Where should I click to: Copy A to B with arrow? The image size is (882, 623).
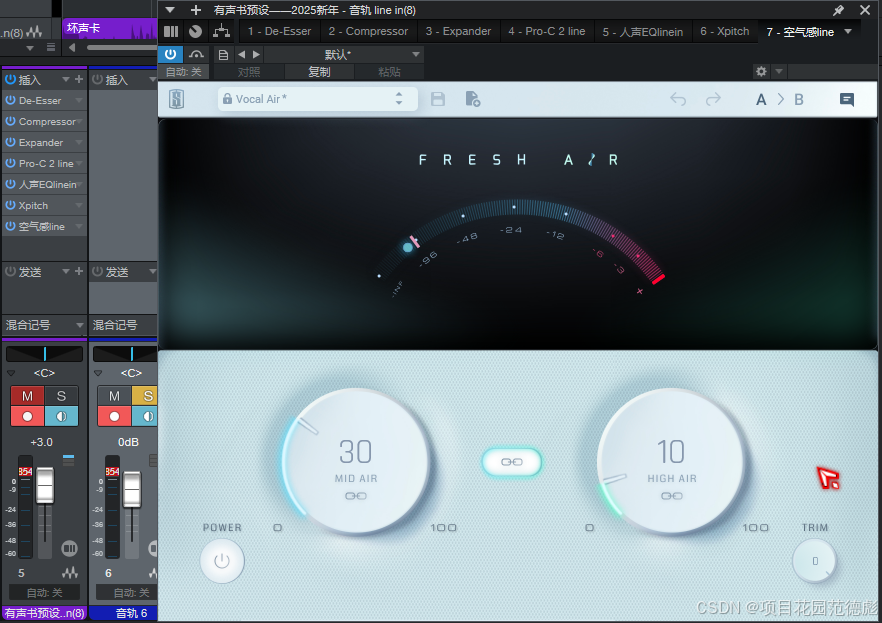781,100
